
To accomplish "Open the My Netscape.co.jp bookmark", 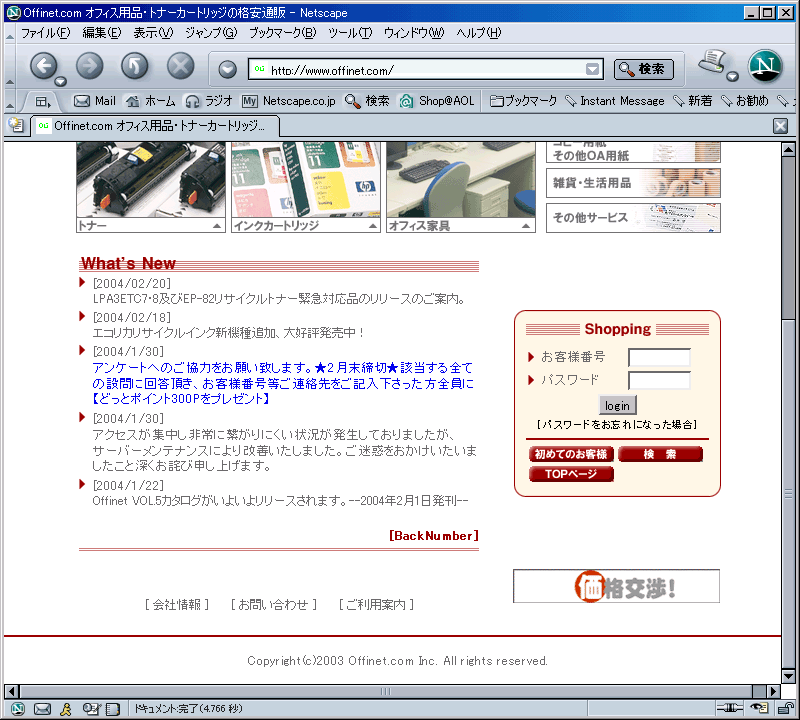I will pyautogui.click(x=289, y=101).
